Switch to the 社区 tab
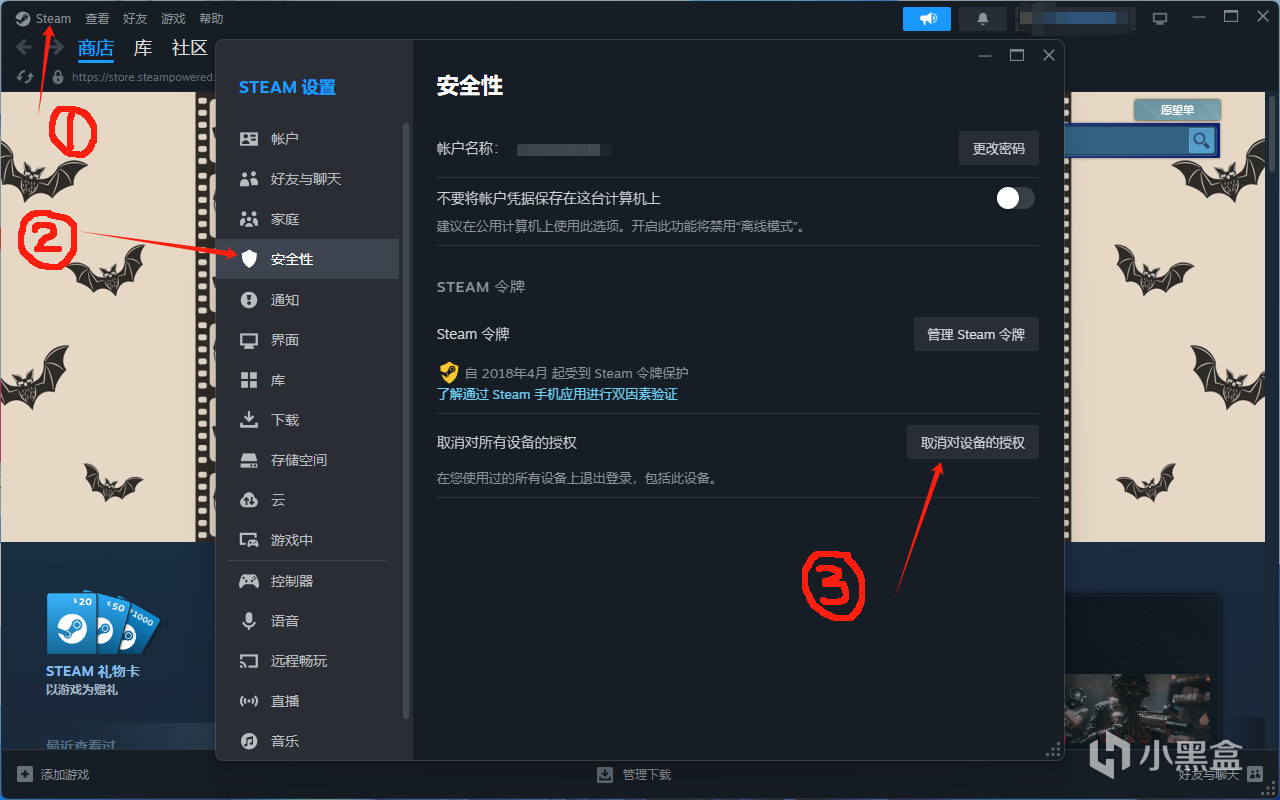Viewport: 1280px width, 800px height. pos(189,48)
